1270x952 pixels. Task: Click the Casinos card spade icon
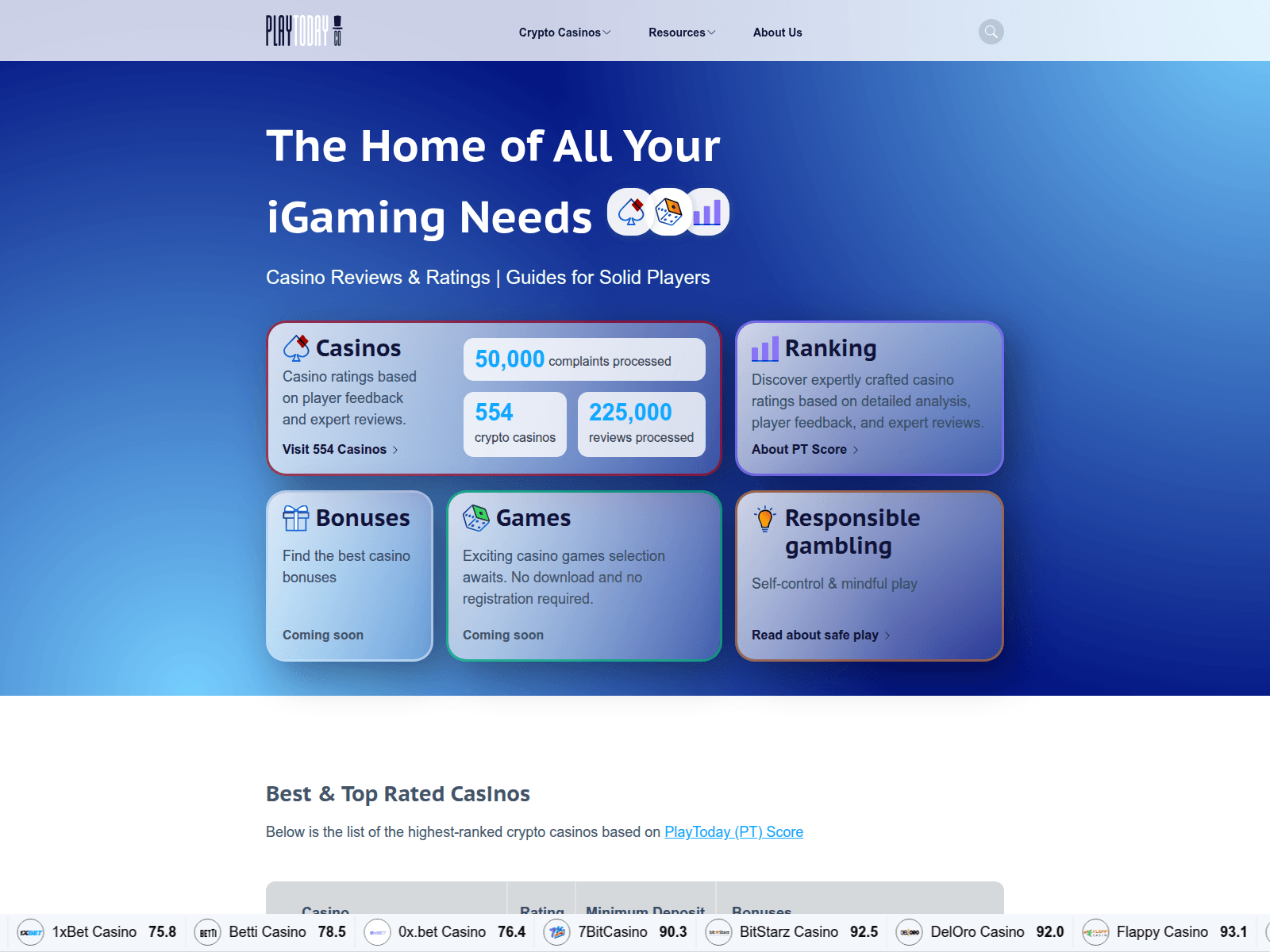[x=296, y=348]
